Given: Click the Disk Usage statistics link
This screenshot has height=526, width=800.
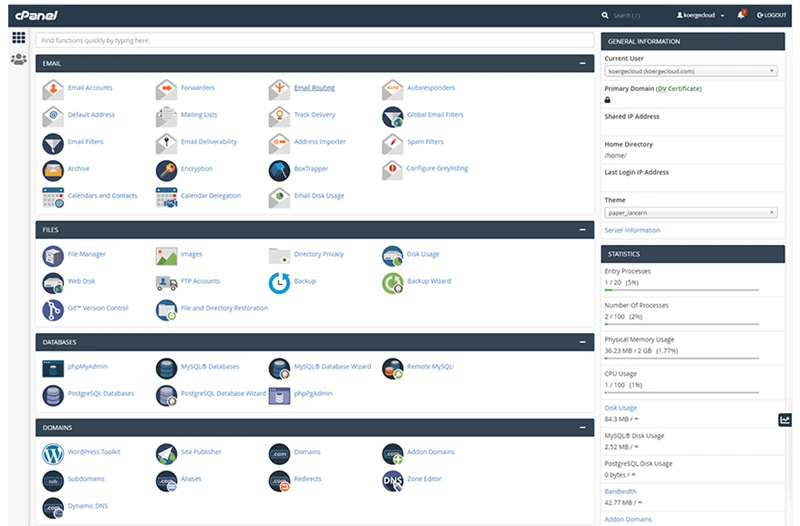Looking at the screenshot, I should coord(620,408).
